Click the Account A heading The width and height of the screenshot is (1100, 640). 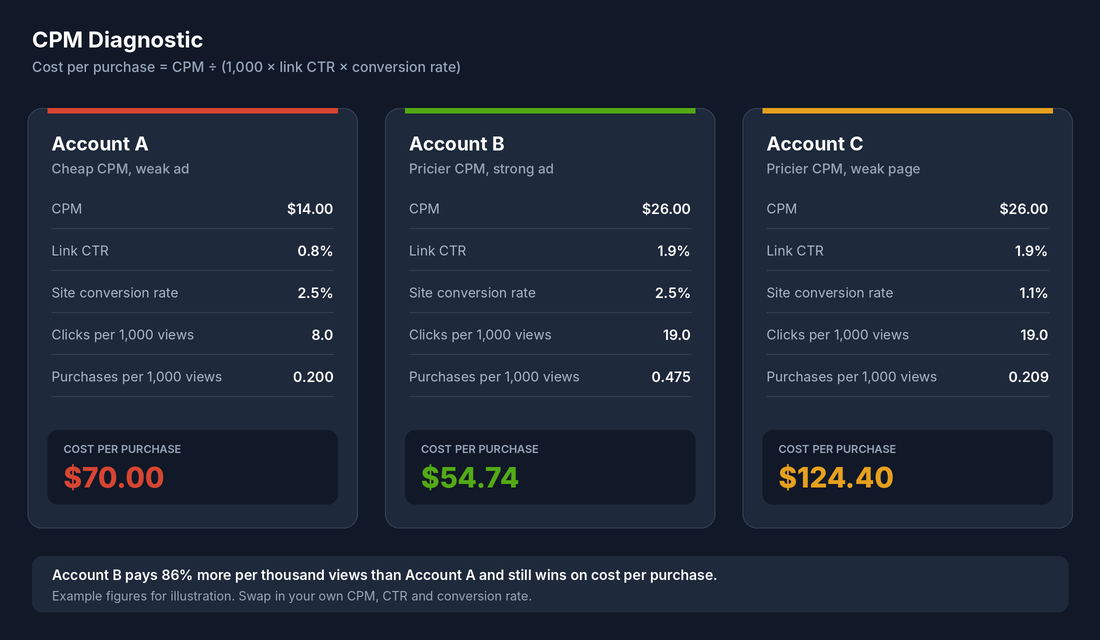click(x=100, y=144)
